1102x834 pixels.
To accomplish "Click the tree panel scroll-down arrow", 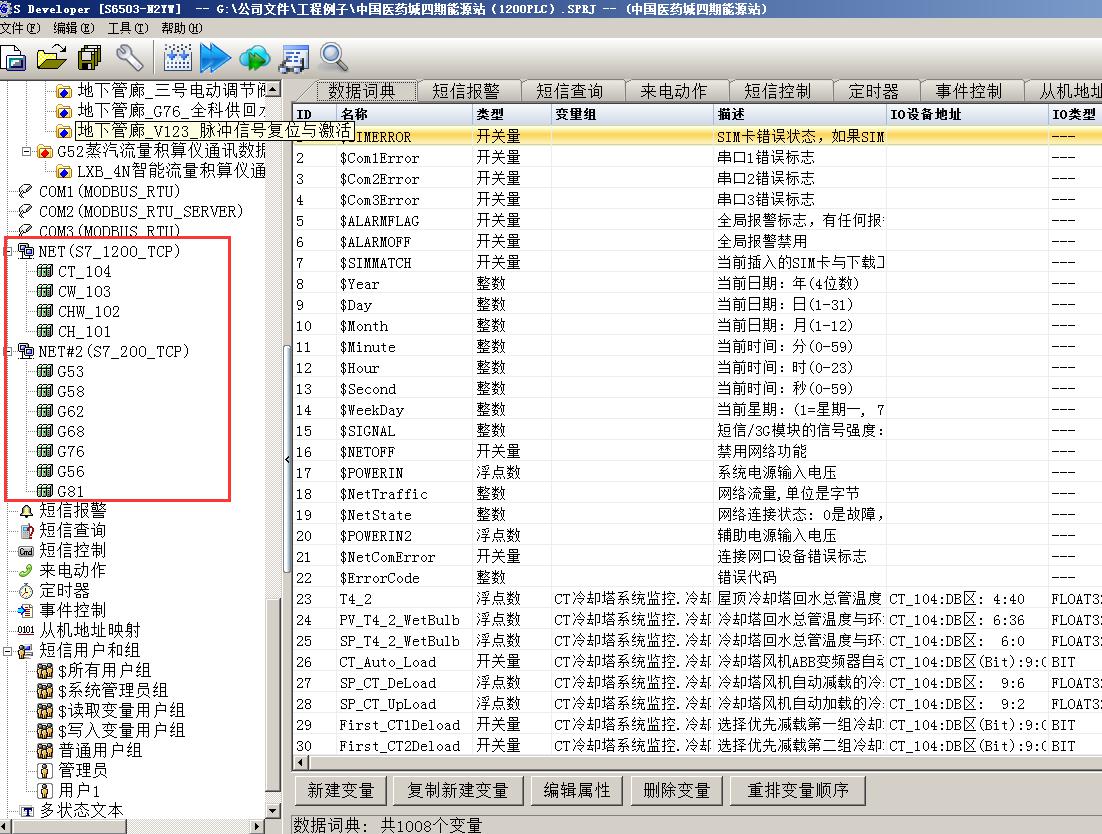I will pyautogui.click(x=274, y=808).
